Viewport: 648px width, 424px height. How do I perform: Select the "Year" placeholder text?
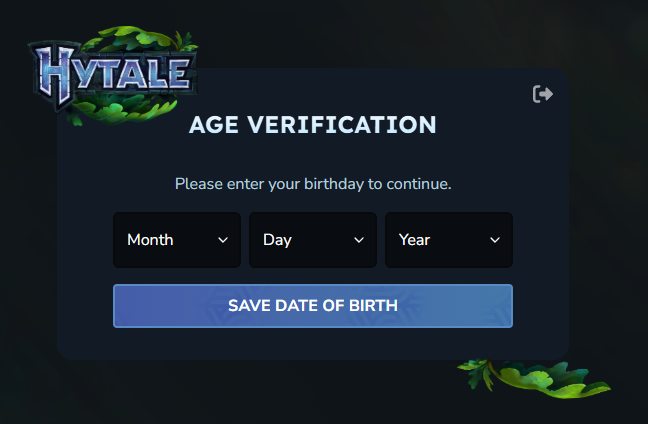(x=414, y=240)
